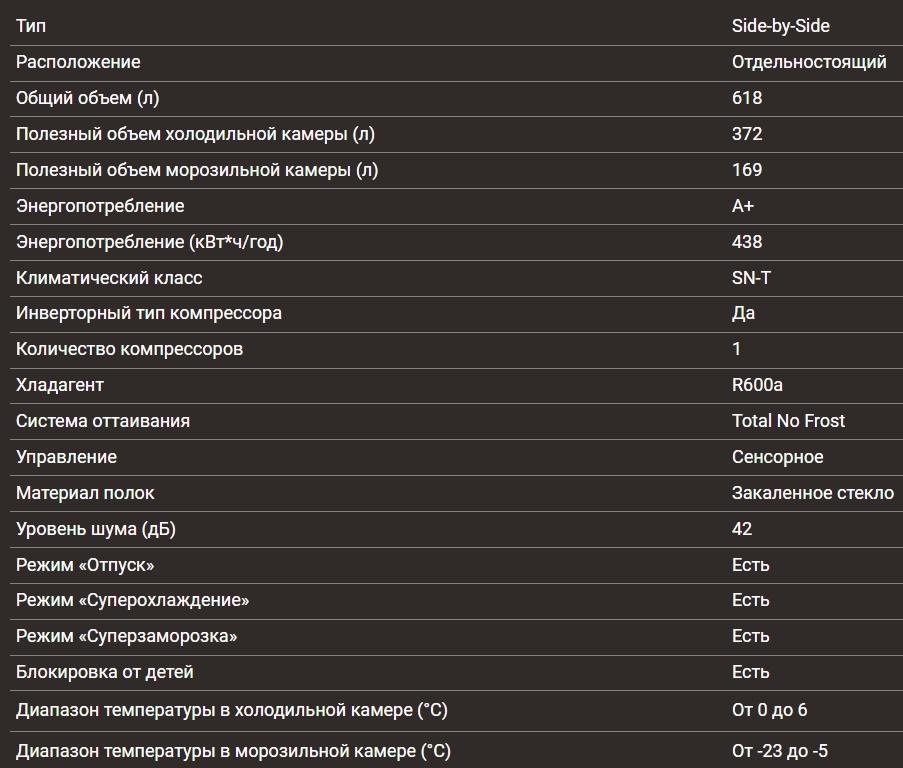This screenshot has height=768, width=903.
Task: Select the "Расположение" row label
Action: click(78, 62)
